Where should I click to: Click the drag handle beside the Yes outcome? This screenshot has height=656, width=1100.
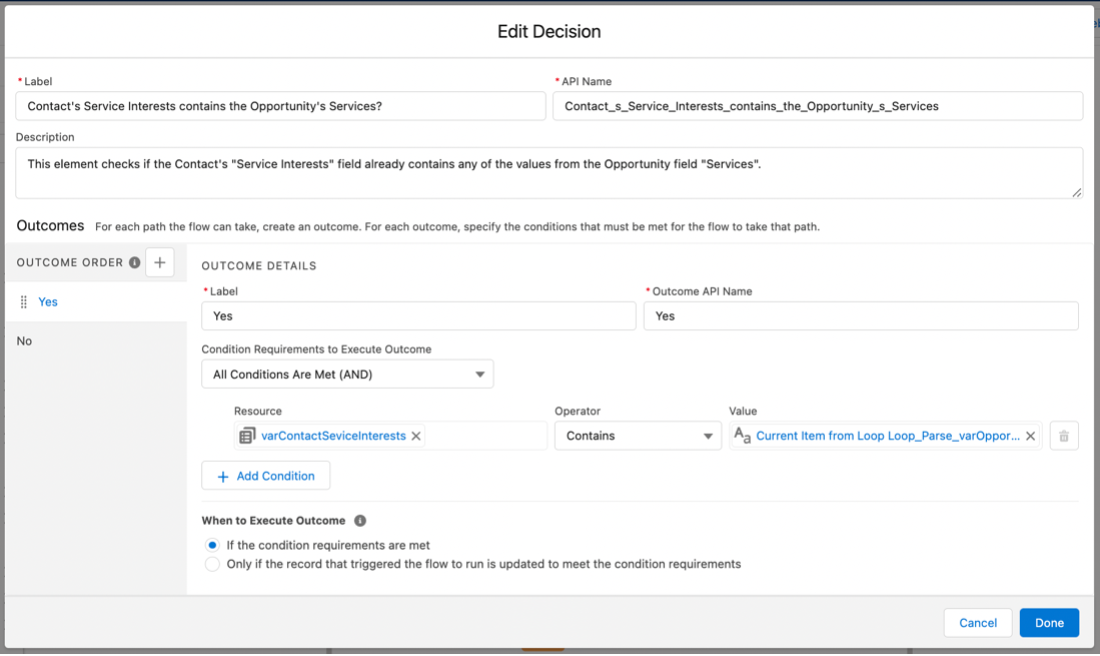22,301
